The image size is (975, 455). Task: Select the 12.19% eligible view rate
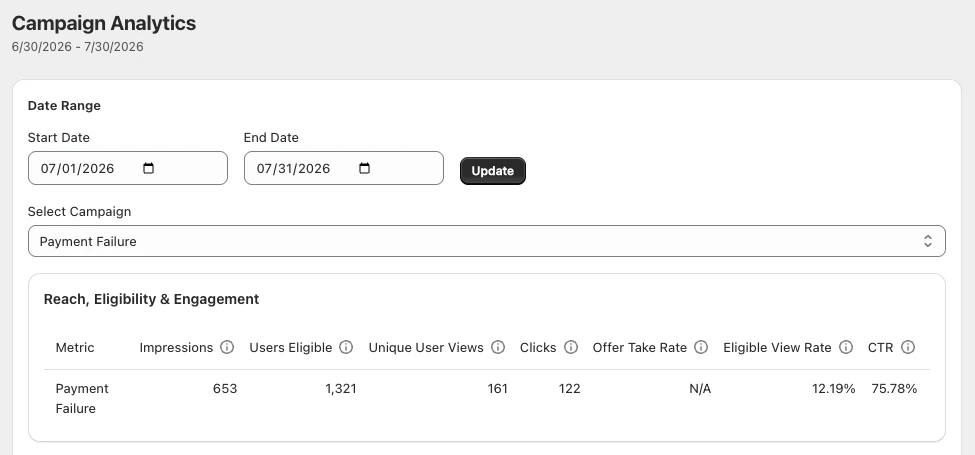tap(834, 388)
